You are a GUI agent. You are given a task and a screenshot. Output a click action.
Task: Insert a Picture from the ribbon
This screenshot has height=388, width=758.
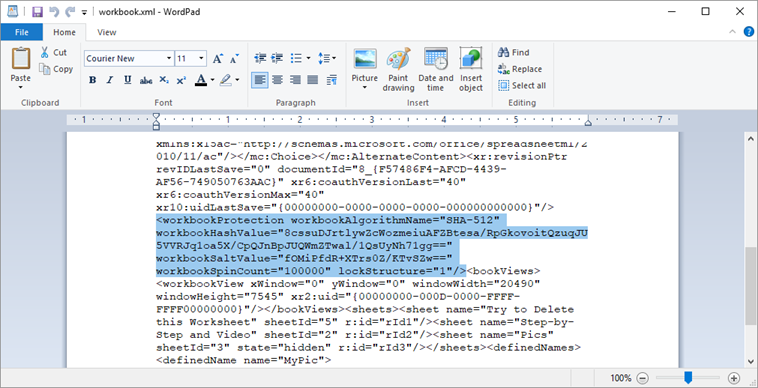tap(364, 59)
